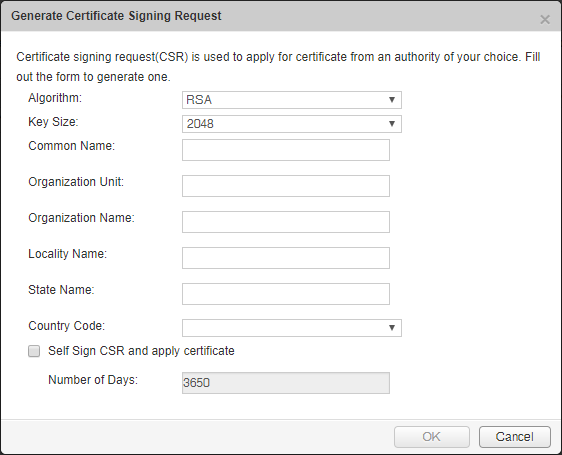Click the Number of Days field showing 3650
Screen dimensions: 562x455
(x=286, y=383)
